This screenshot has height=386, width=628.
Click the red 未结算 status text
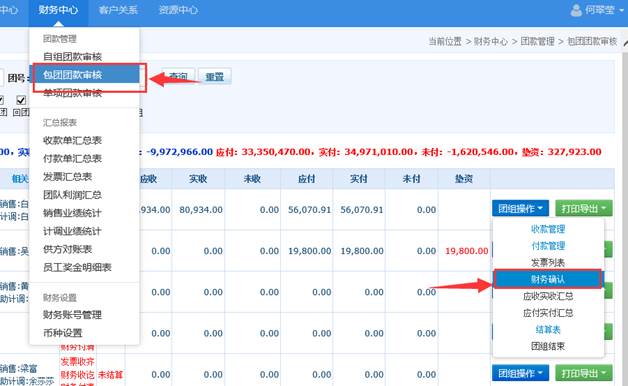point(111,375)
